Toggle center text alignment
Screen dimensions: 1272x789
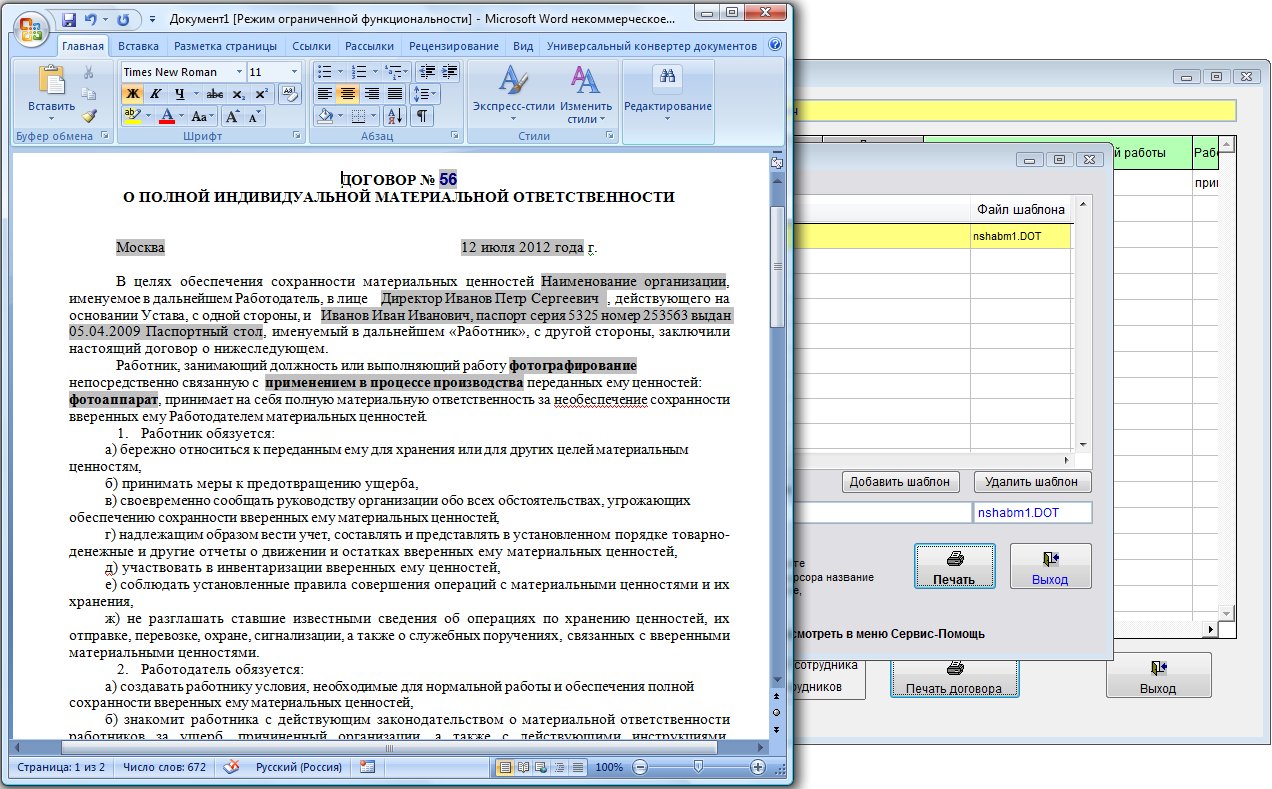[x=347, y=94]
